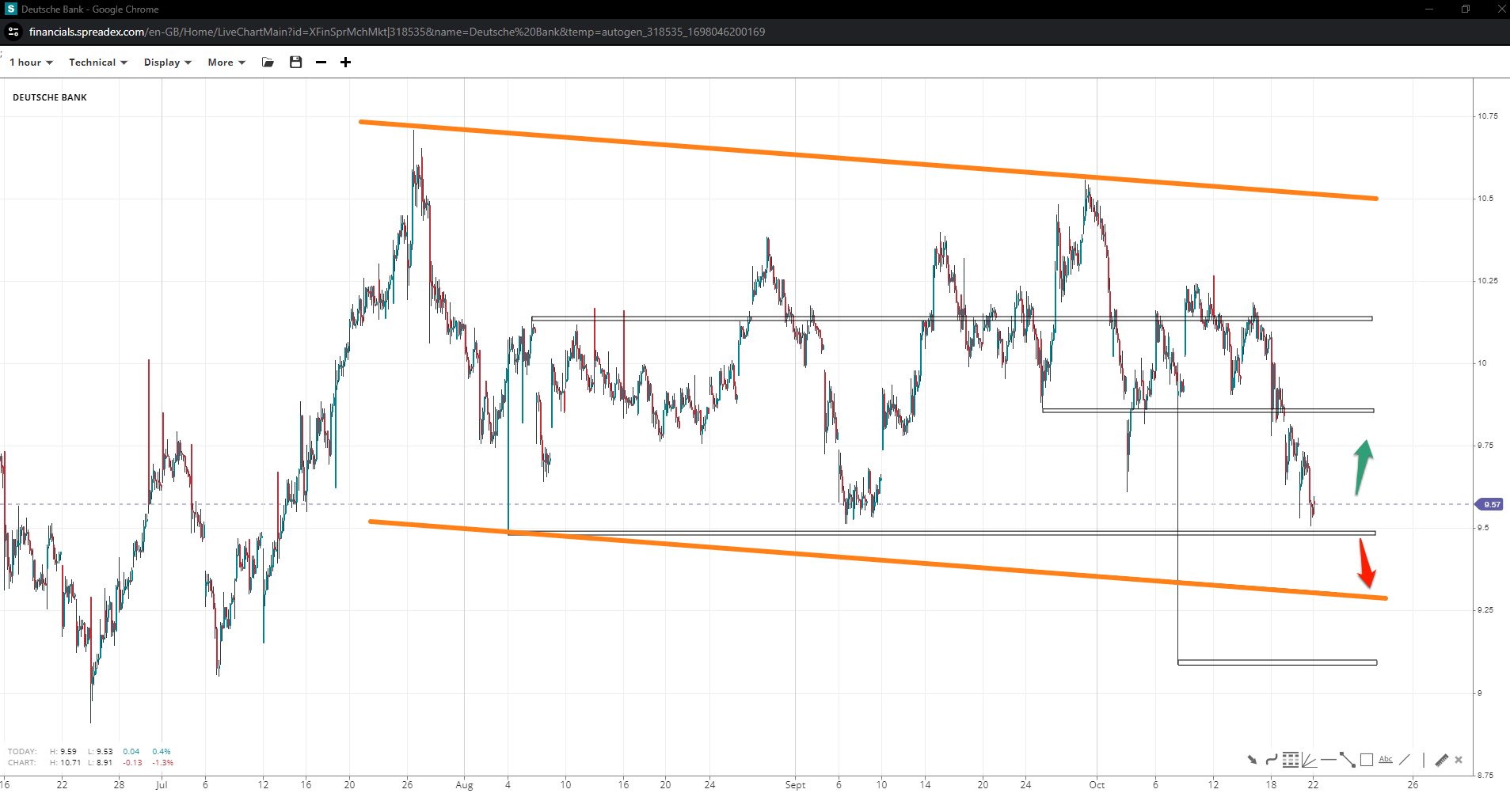Select the rectangle drawing tool
Screen dimensions: 1510x812
(x=1367, y=760)
